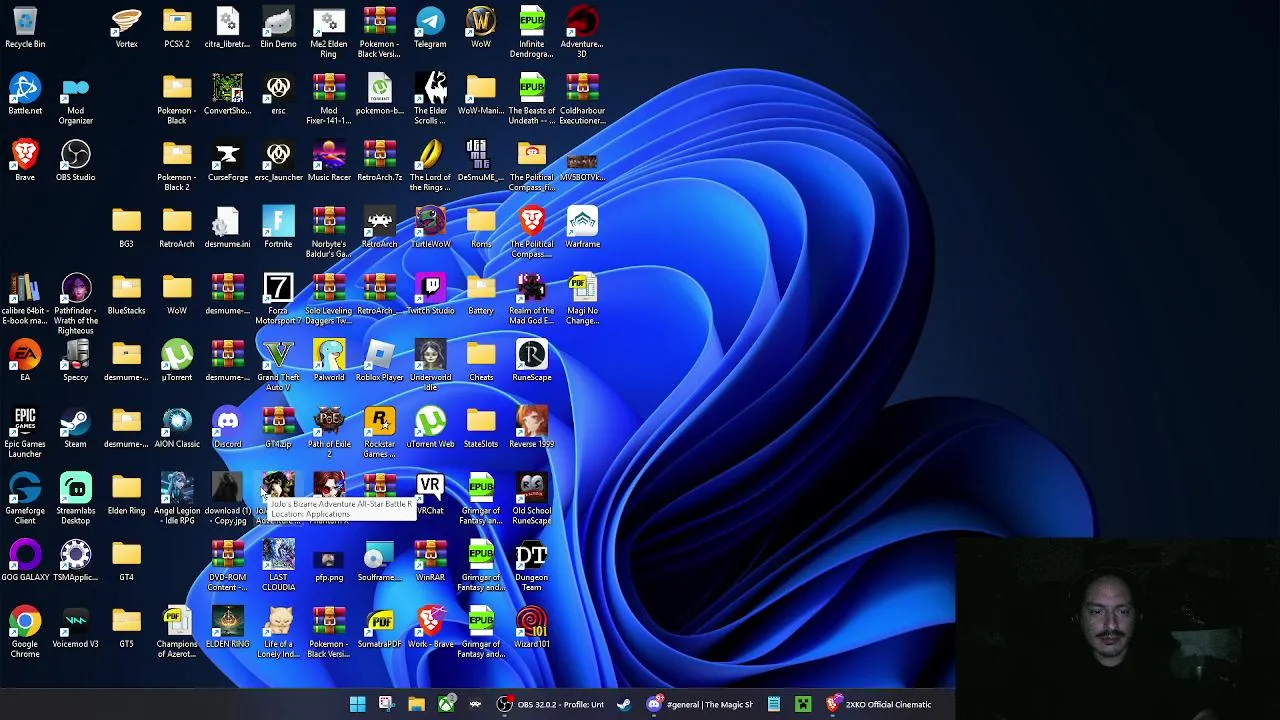Launch Warframe from the desktop
This screenshot has height=720, width=1280.
[x=582, y=228]
